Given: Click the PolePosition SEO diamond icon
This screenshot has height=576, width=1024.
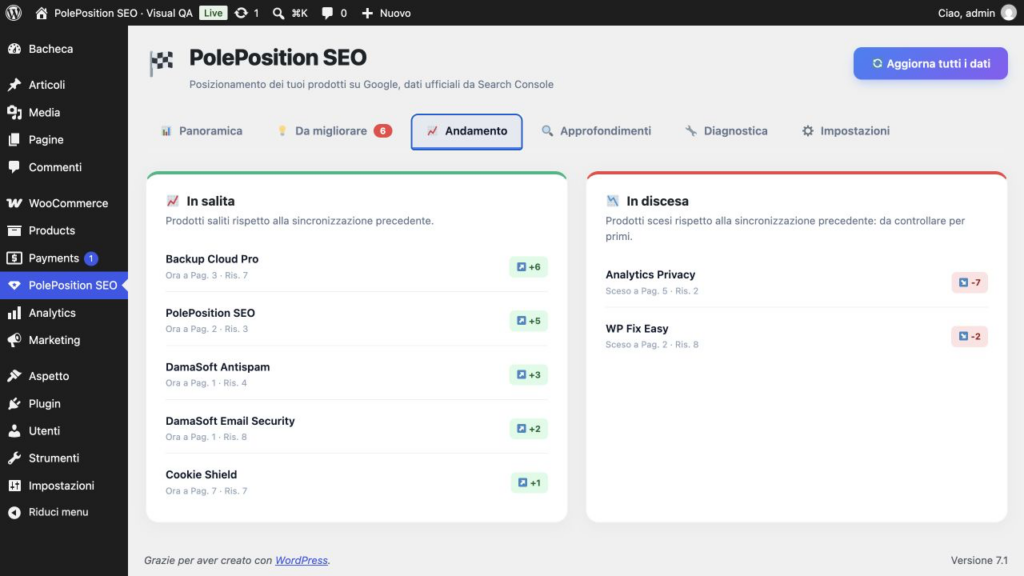Looking at the screenshot, I should click(x=14, y=285).
